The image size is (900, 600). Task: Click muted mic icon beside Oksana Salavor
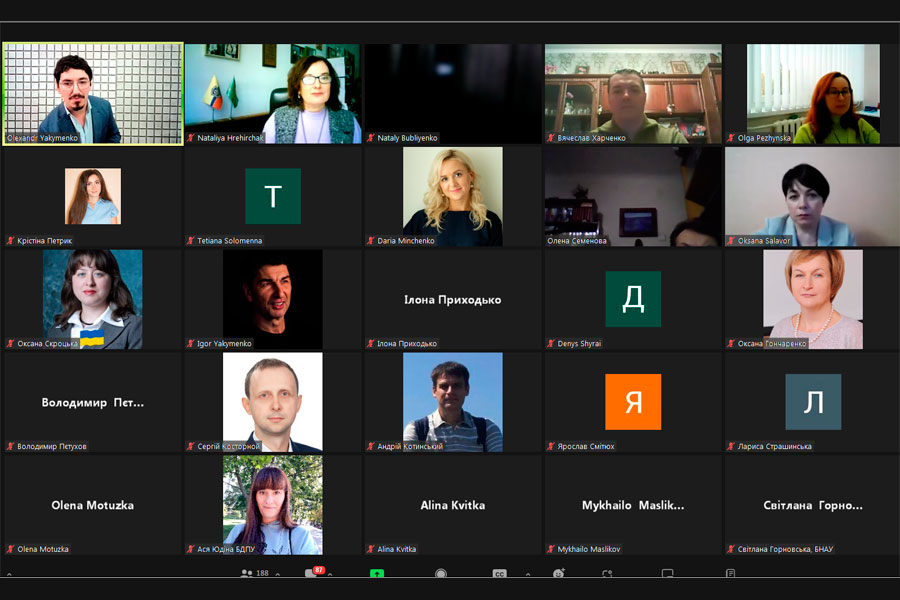[731, 241]
